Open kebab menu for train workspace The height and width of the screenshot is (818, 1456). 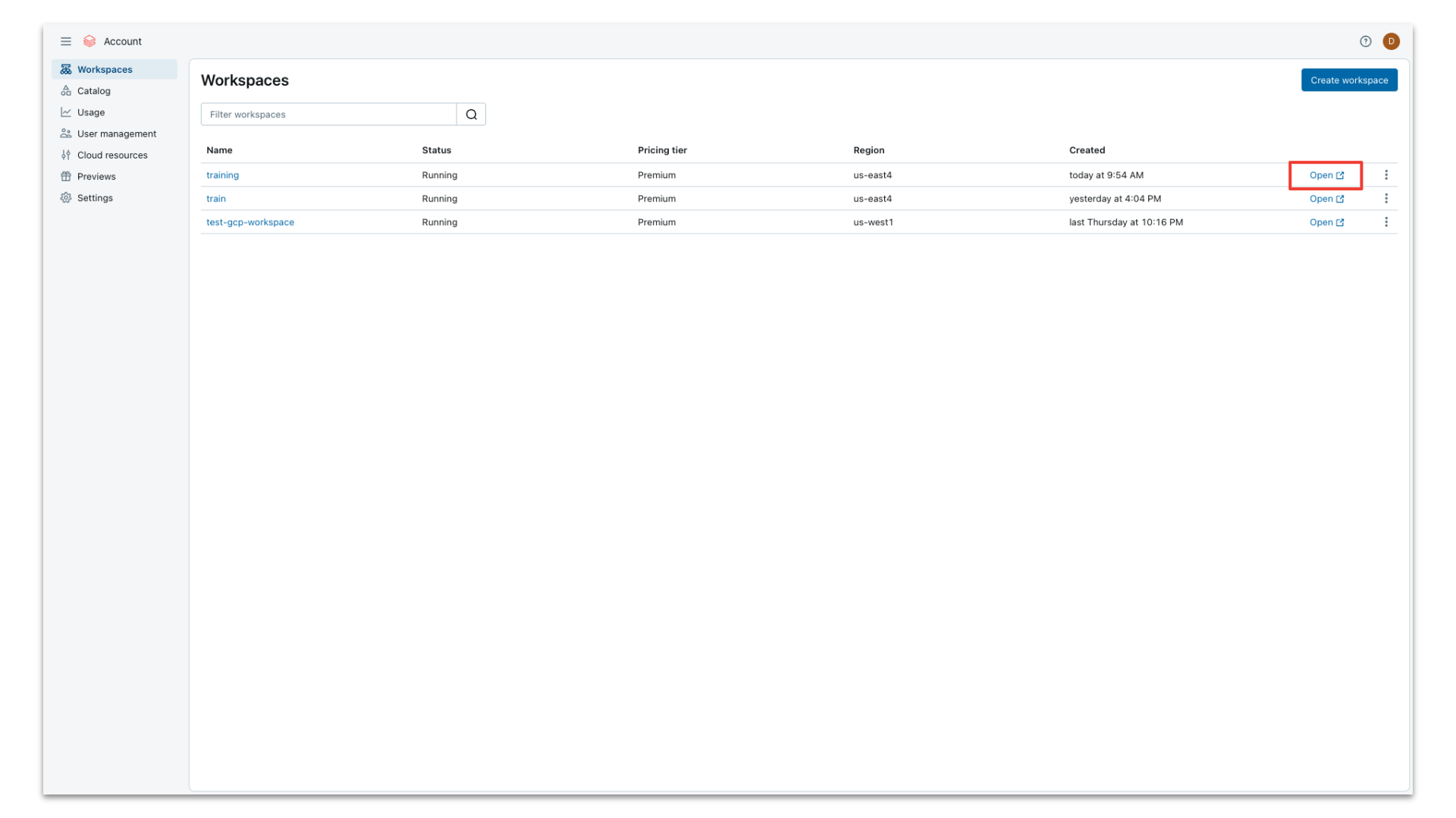point(1385,199)
